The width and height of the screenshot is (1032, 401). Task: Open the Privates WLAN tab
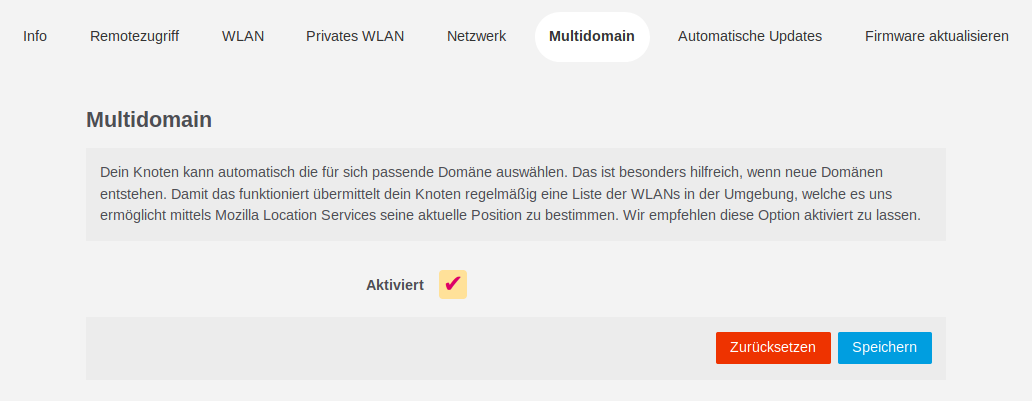[x=355, y=36]
